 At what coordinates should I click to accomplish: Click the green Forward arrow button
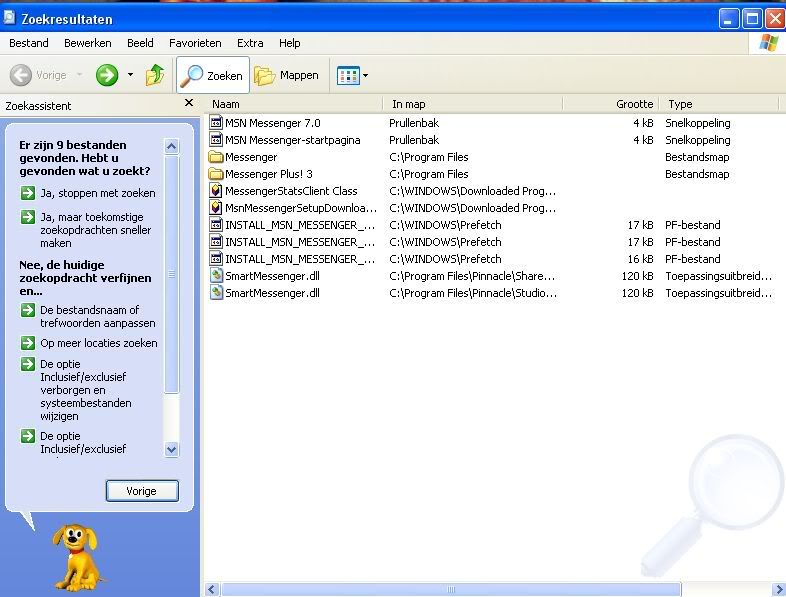[107, 75]
